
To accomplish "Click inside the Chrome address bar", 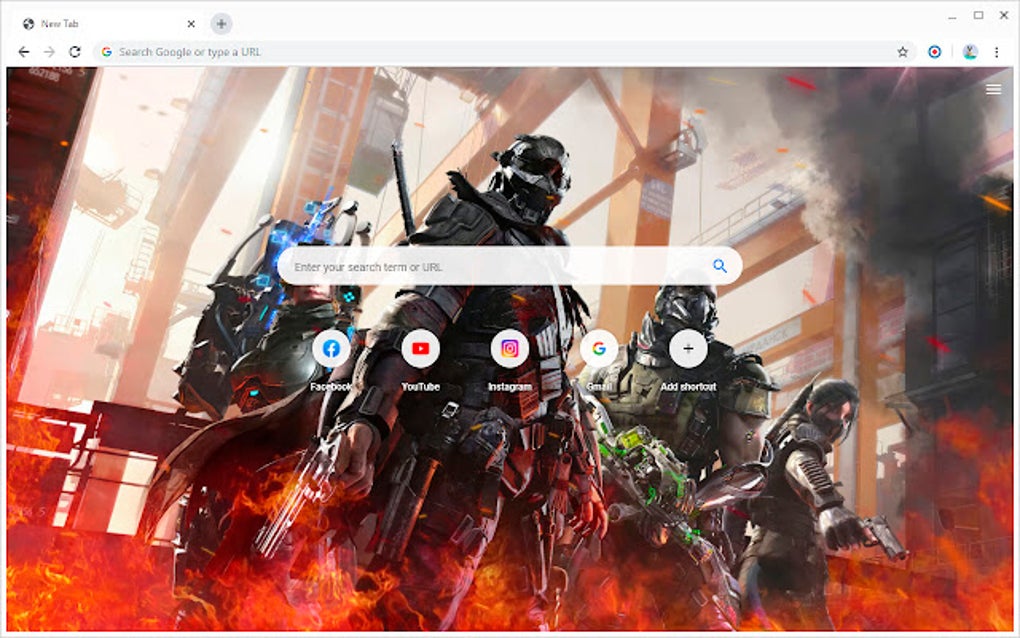I will click(x=400, y=50).
